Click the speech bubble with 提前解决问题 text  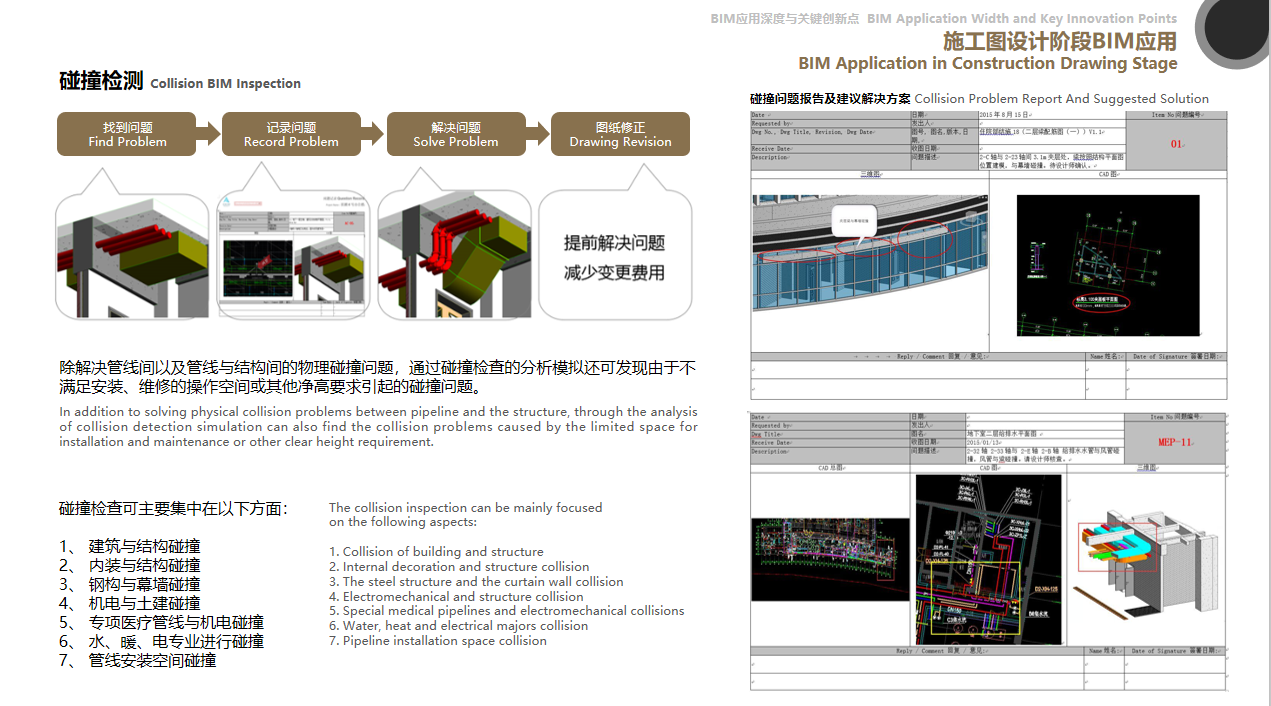click(614, 256)
